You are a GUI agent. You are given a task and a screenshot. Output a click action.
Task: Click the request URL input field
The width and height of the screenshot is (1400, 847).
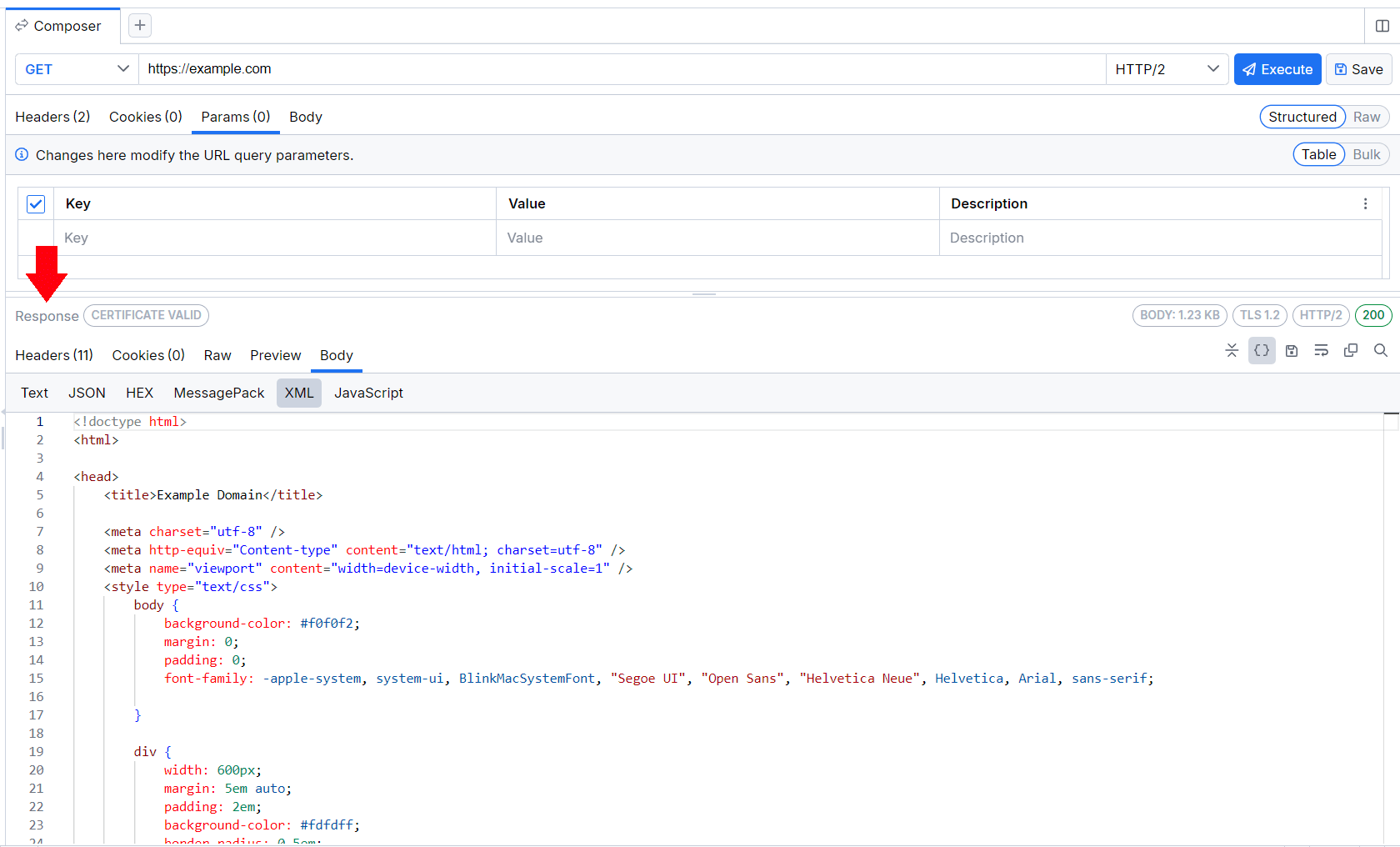(x=621, y=69)
